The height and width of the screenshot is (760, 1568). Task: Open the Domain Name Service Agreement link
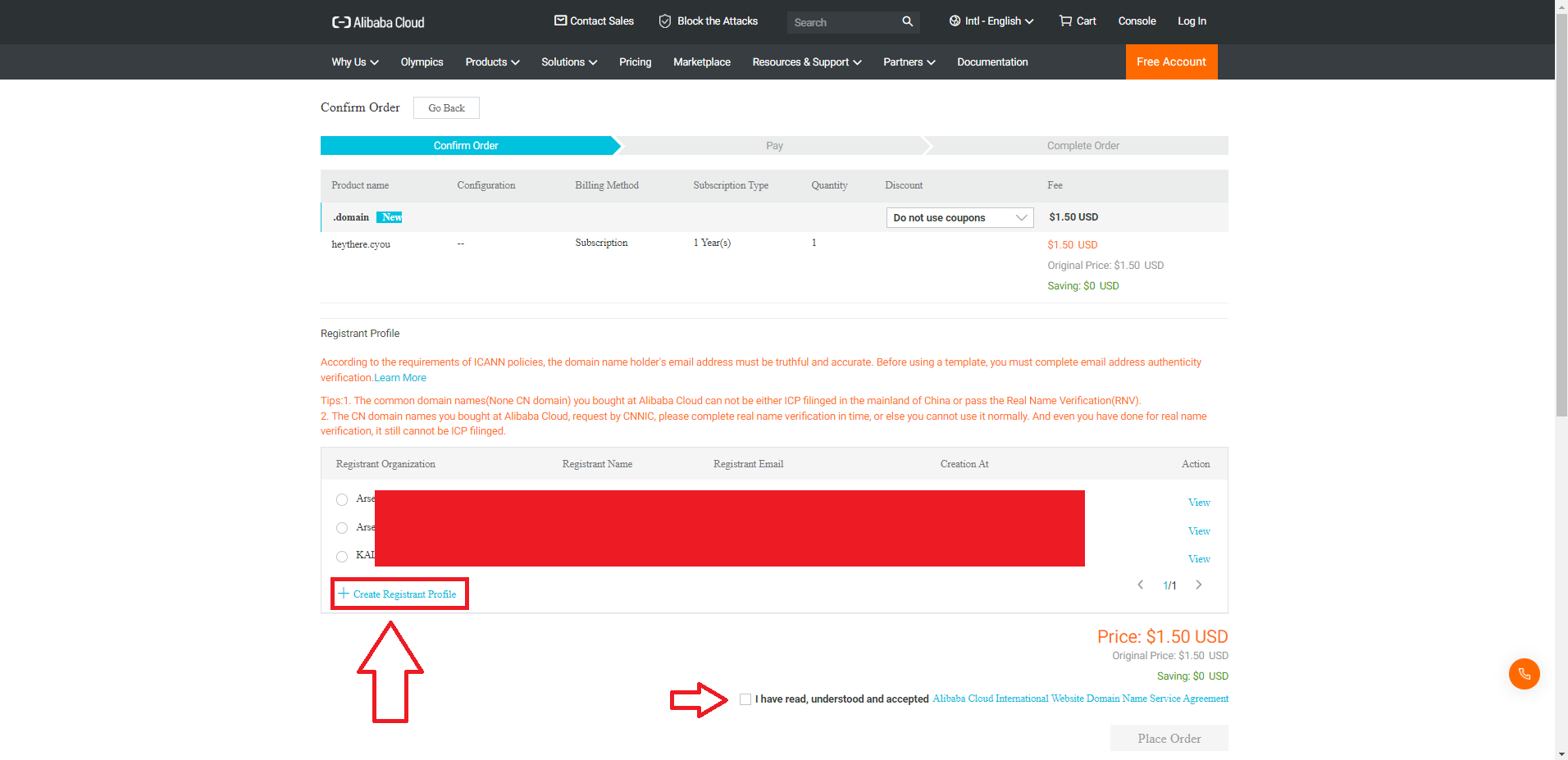tap(1080, 699)
